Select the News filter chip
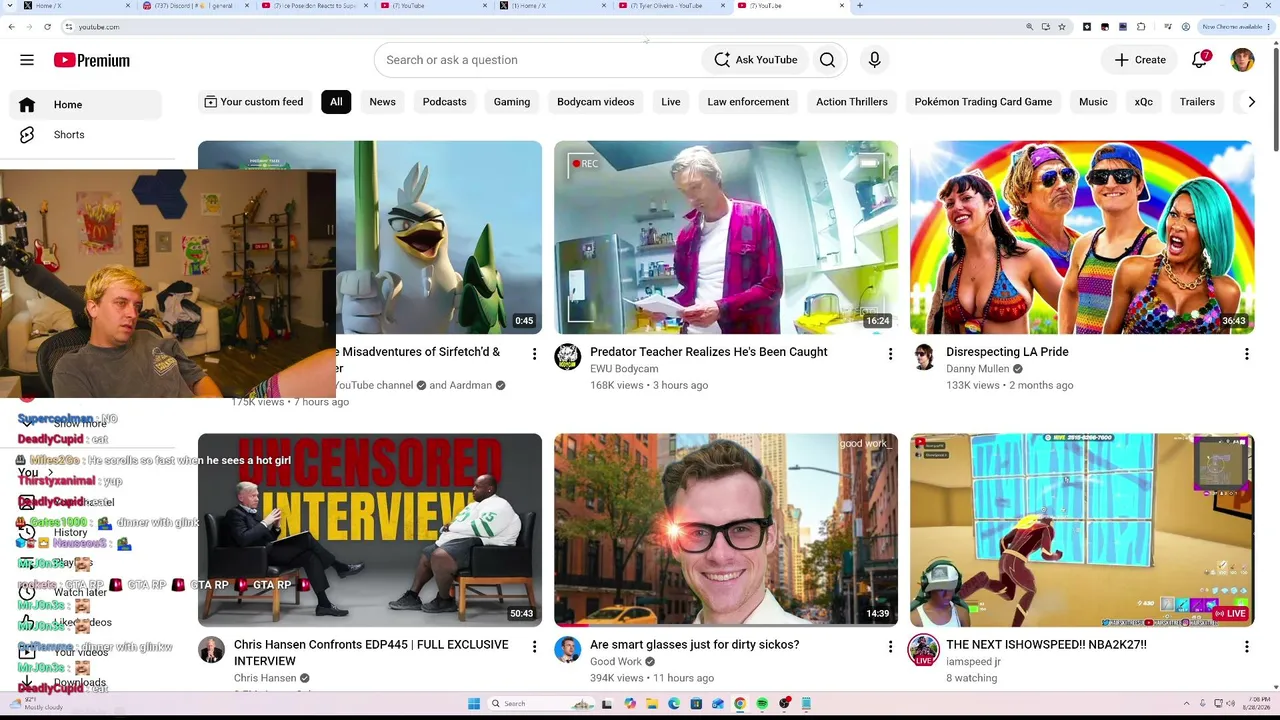This screenshot has height=720, width=1280. pos(382,102)
